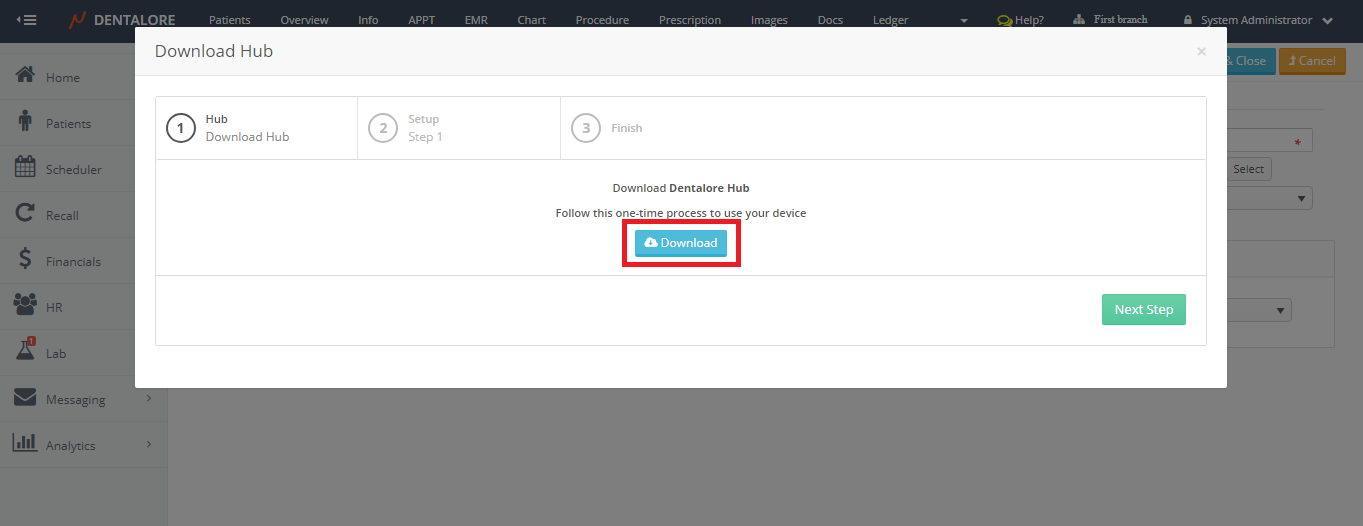
Task: Click the Messaging envelope icon
Action: [26, 398]
